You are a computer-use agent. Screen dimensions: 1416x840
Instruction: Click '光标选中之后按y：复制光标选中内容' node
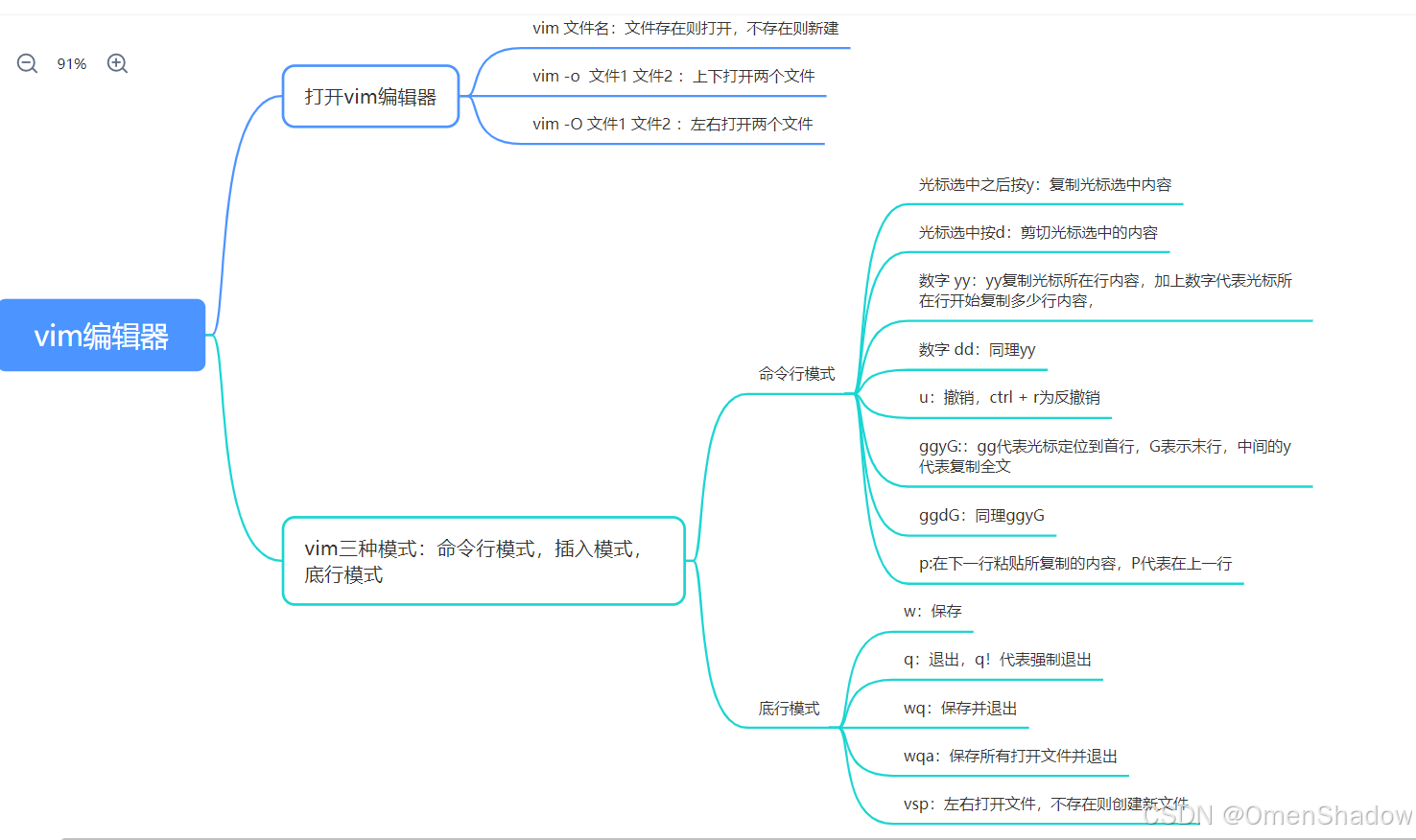1045,184
